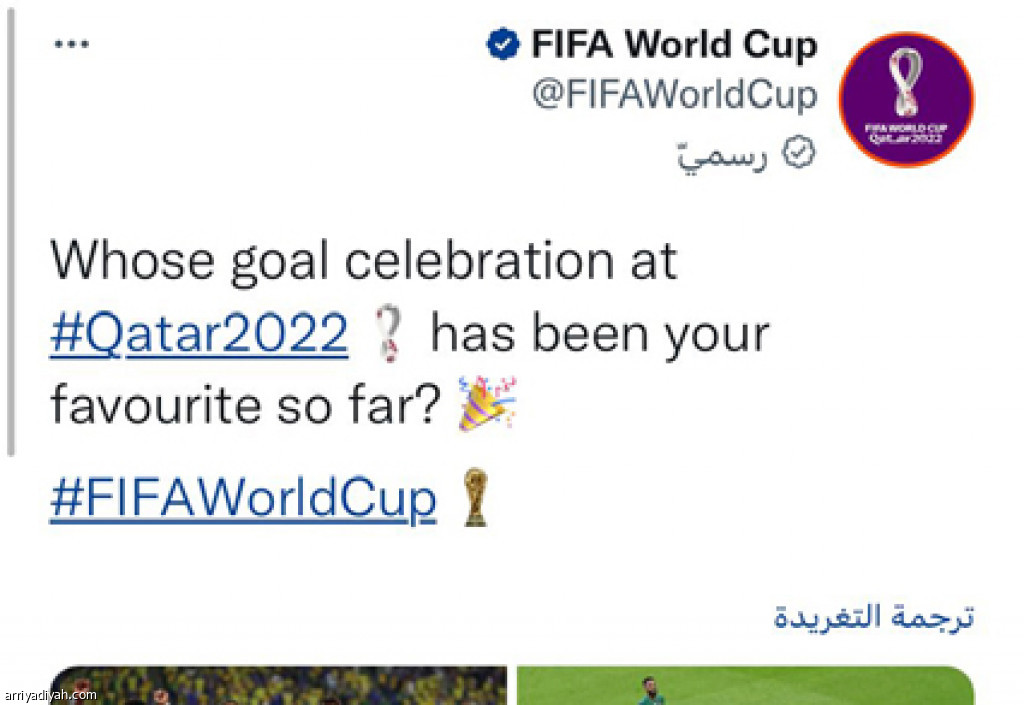
Task: Click the blue verified badge
Action: [x=502, y=45]
